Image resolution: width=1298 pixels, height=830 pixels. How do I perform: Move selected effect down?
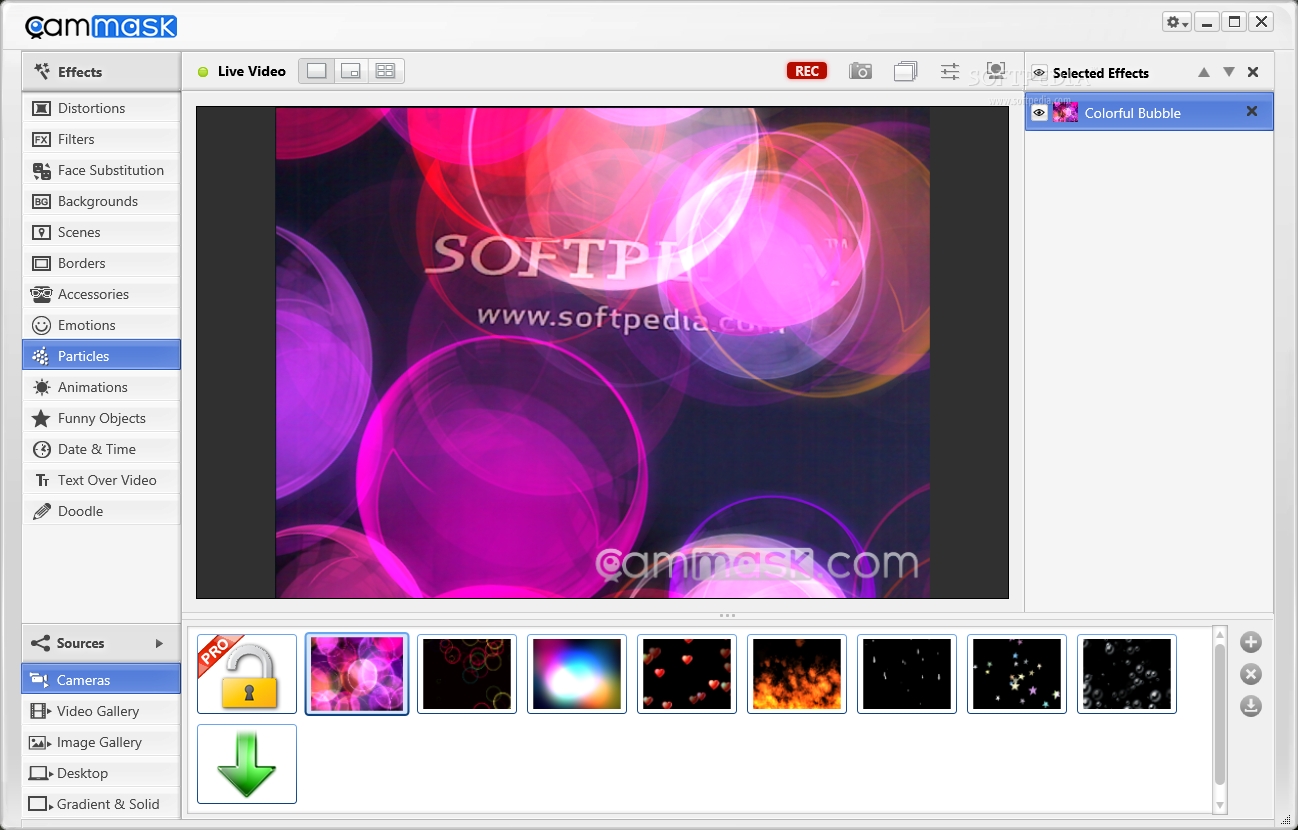[x=1229, y=72]
